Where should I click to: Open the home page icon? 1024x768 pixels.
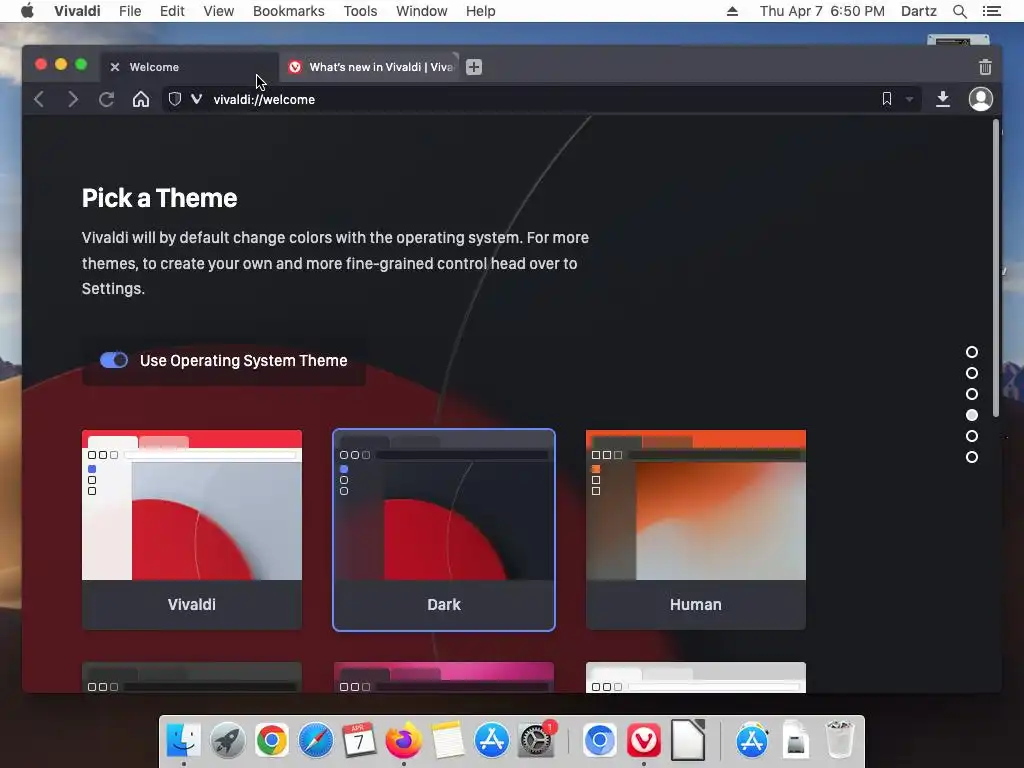pos(140,99)
